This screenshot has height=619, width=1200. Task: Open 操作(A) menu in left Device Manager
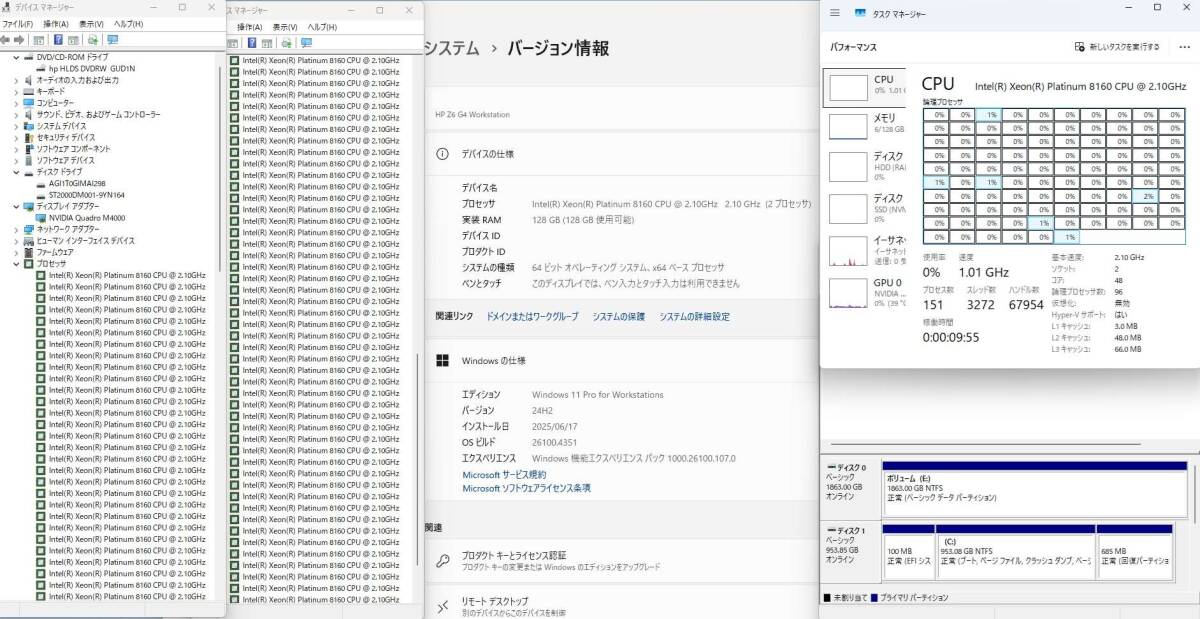point(55,24)
